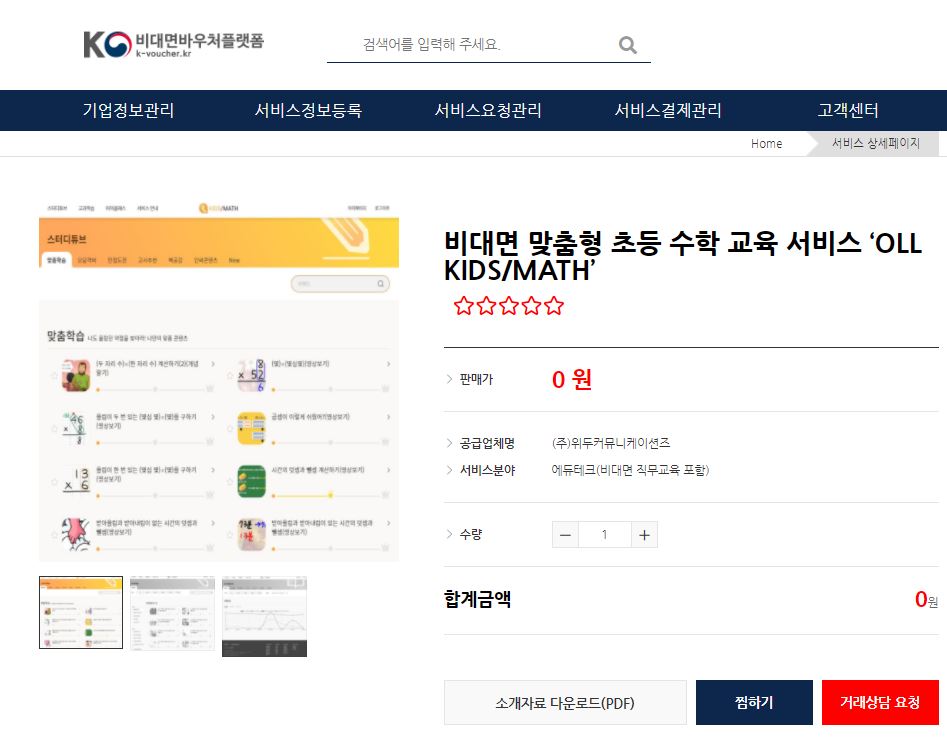Click the 찜하기 button
The width and height of the screenshot is (947, 751).
754,702
